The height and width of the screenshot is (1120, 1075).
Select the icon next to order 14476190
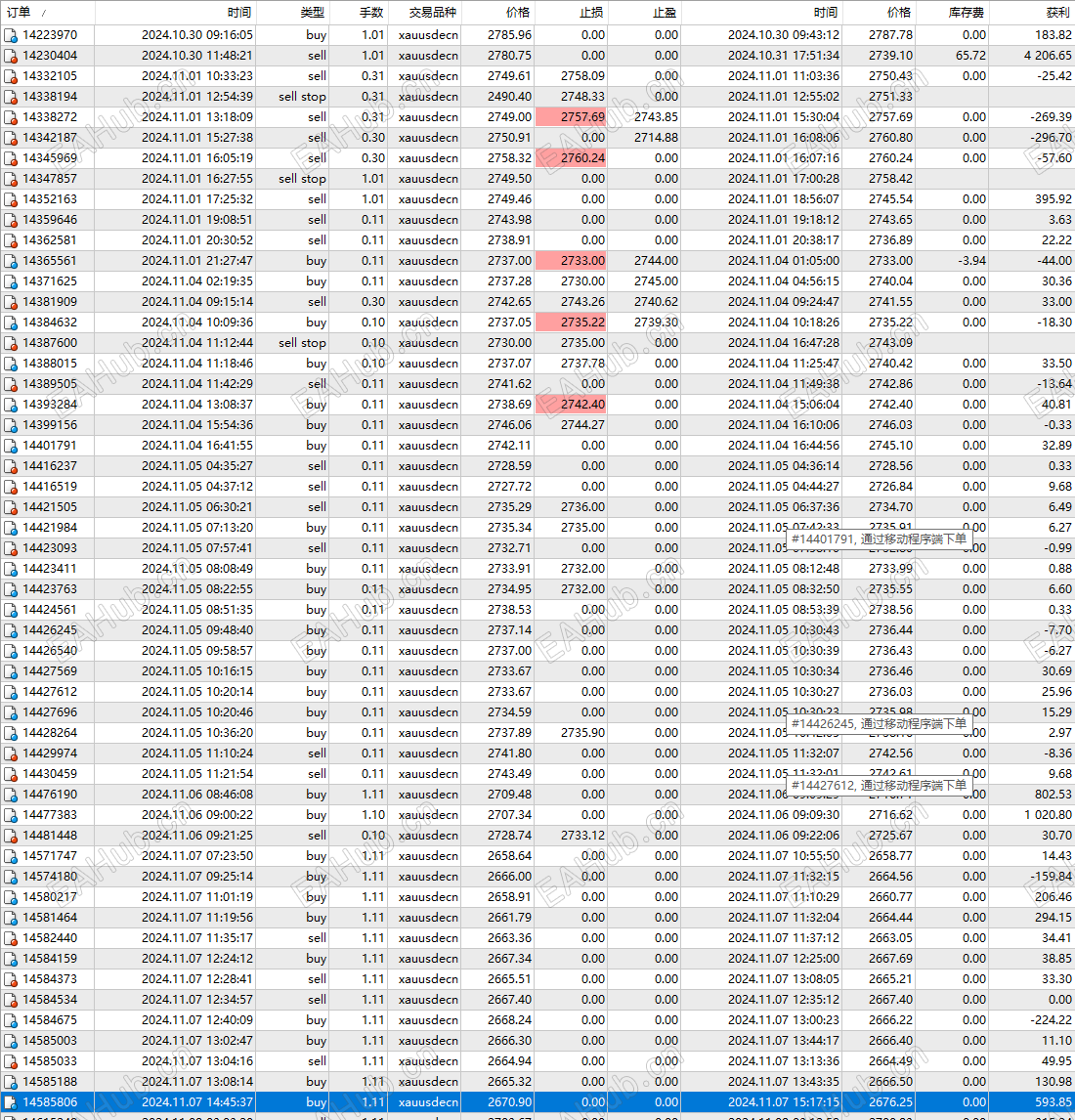point(10,795)
